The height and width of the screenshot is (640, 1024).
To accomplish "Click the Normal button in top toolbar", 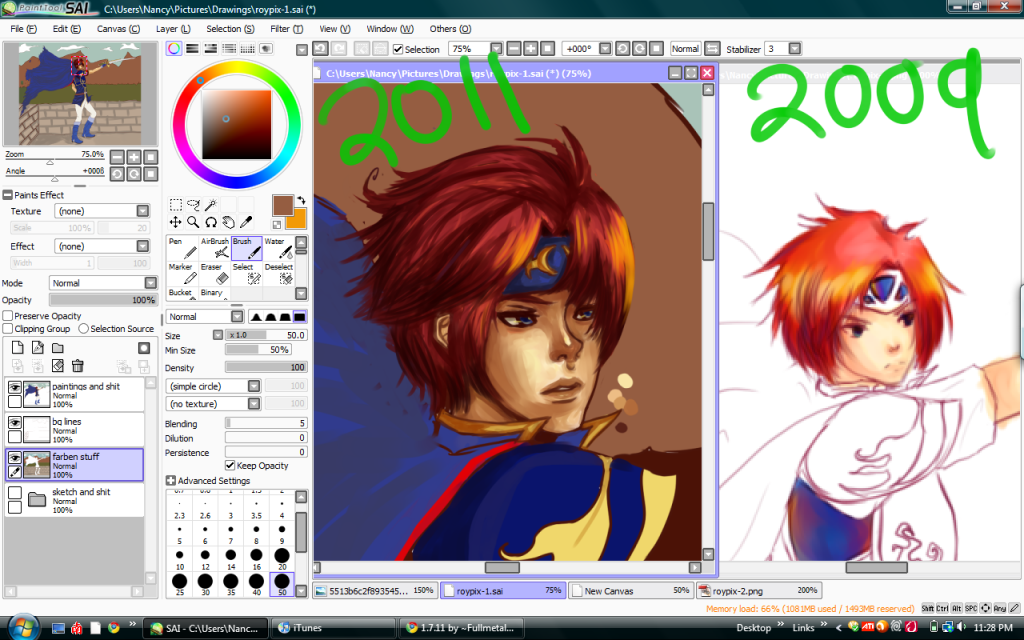I will click(685, 49).
